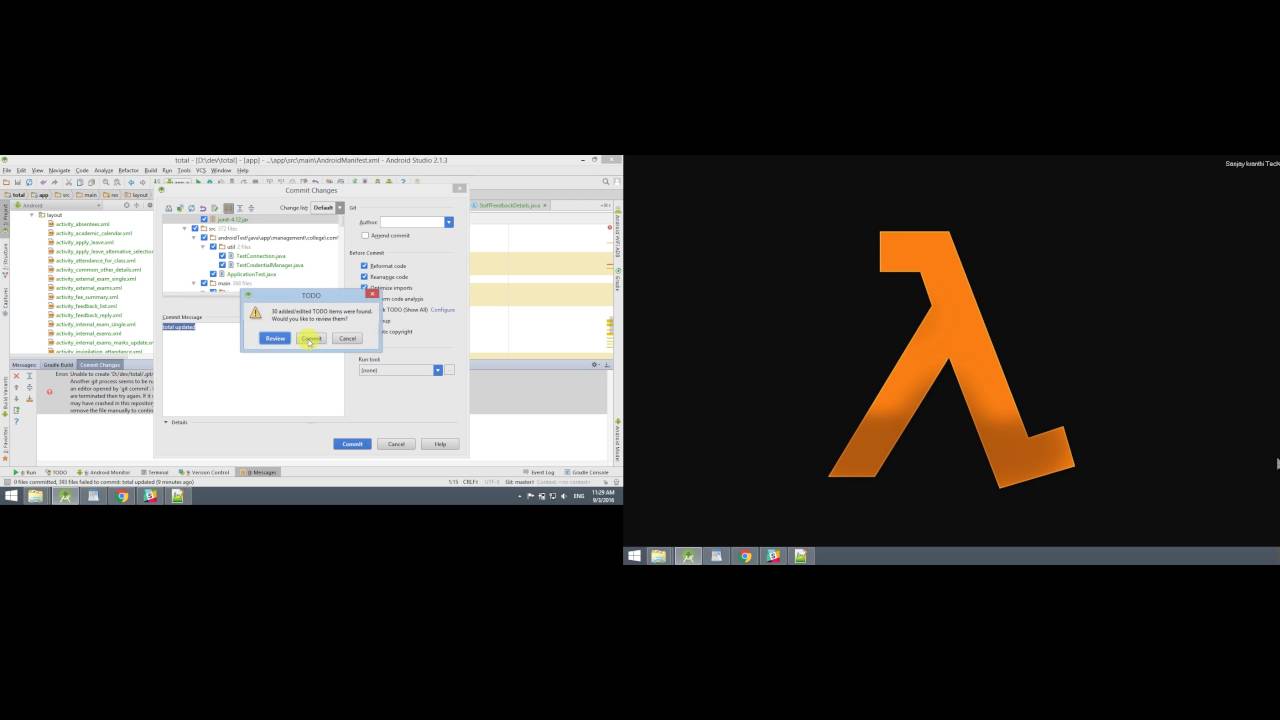Image resolution: width=1280 pixels, height=720 pixels.
Task: Uncheck the util folder checkbox
Action: [x=213, y=246]
